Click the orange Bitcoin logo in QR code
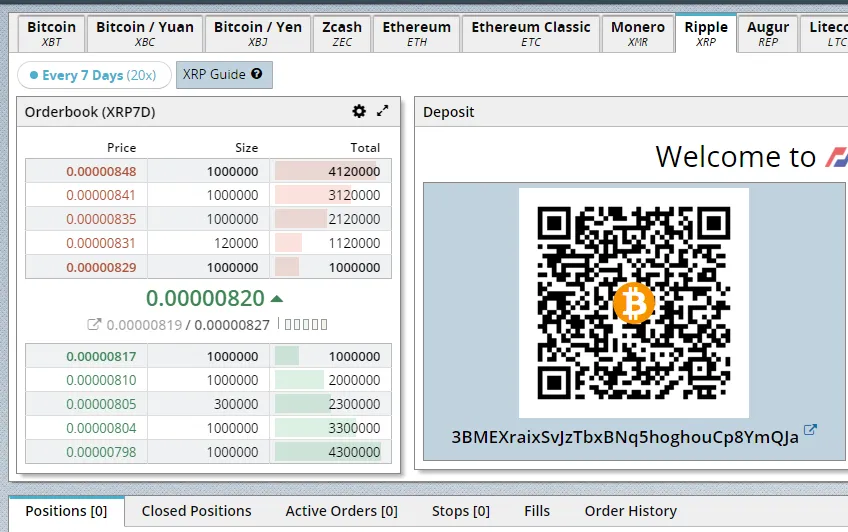Viewport: 848px width, 532px height. click(x=634, y=303)
